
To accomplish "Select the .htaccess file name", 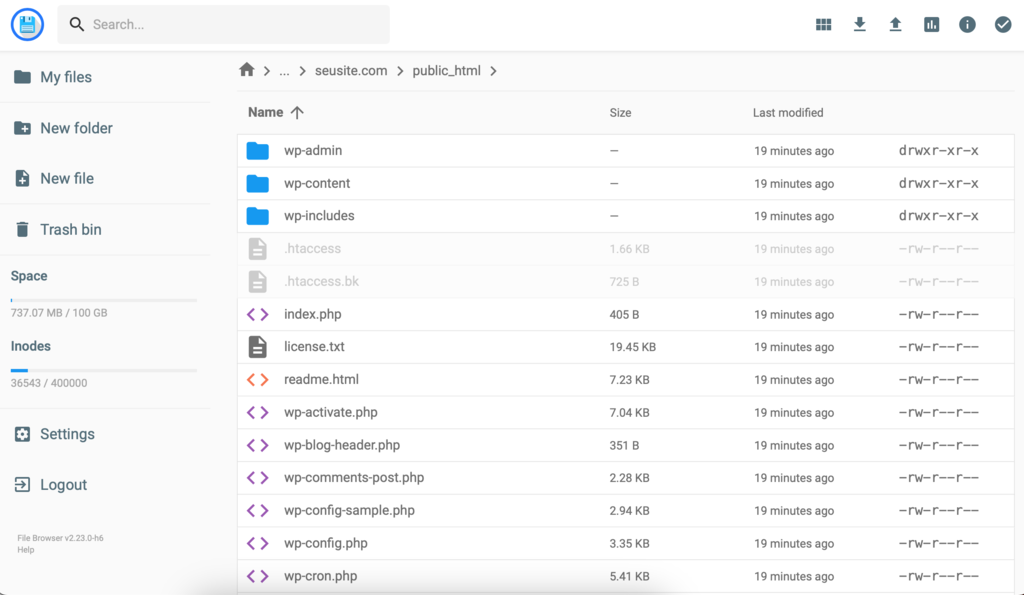I will tap(312, 248).
